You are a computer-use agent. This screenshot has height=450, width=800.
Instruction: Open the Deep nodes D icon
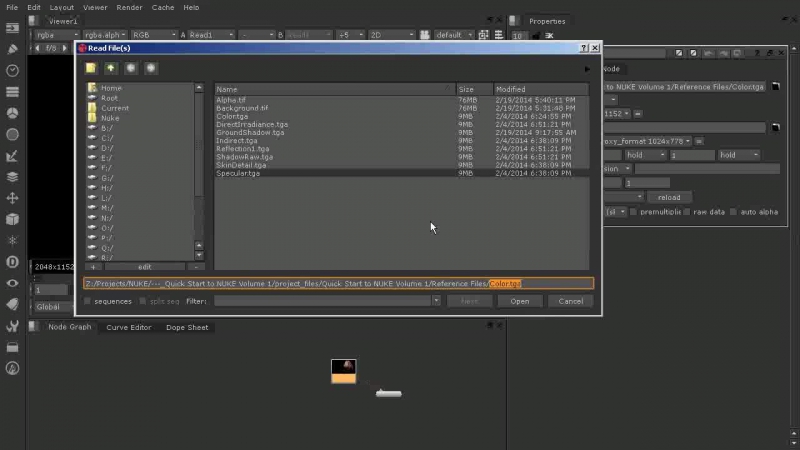pos(12,262)
